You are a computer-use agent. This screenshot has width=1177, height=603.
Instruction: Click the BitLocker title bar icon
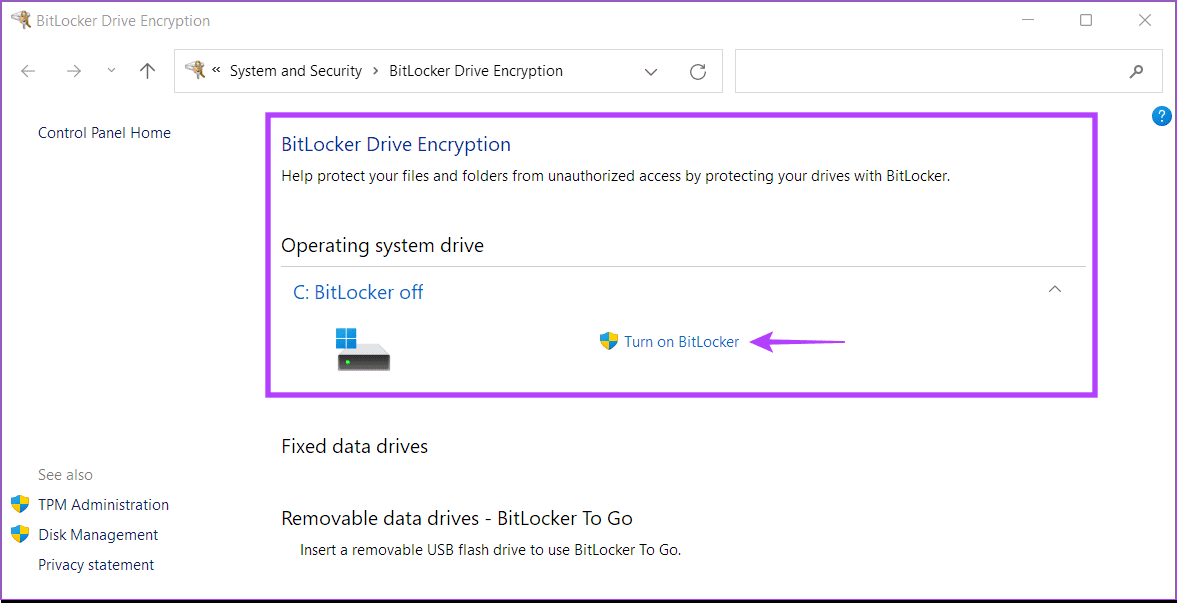tap(19, 20)
